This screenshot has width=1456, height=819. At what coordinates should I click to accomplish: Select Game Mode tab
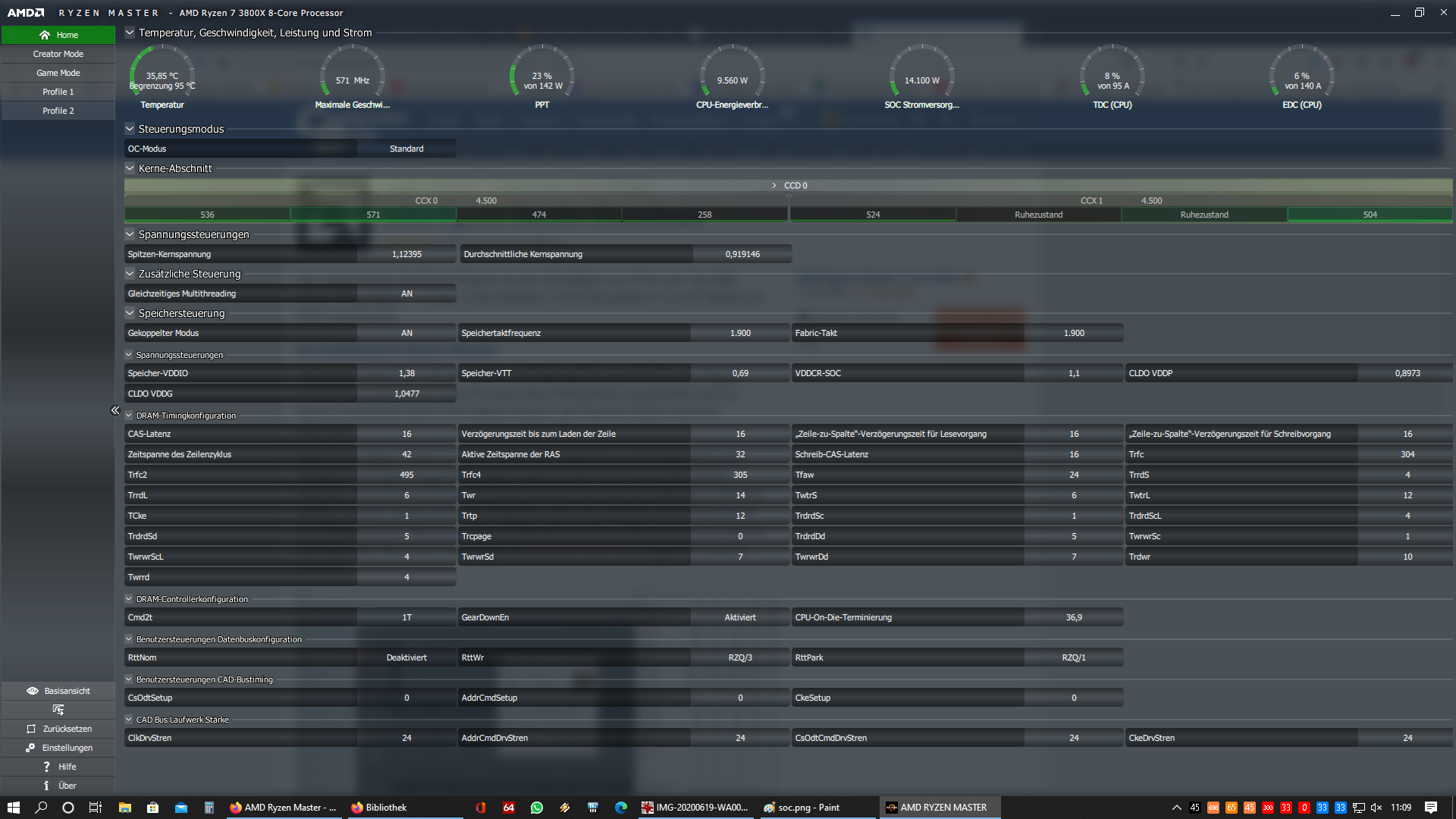(58, 73)
